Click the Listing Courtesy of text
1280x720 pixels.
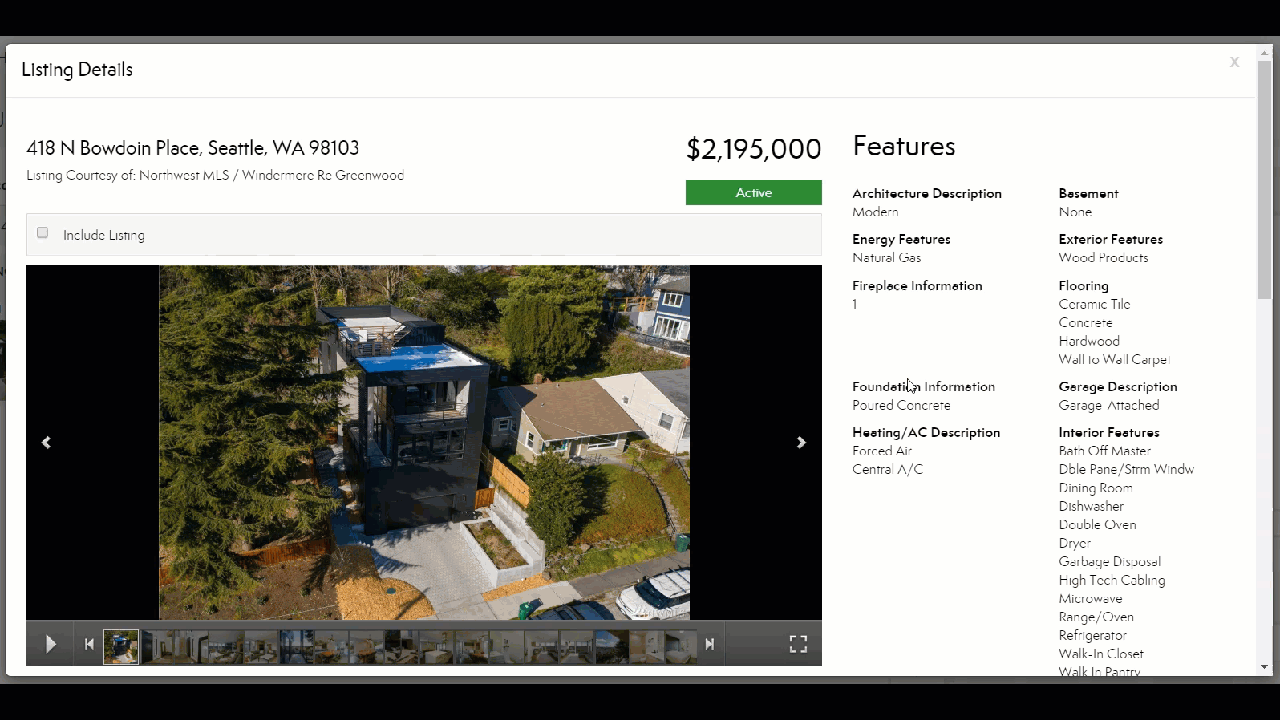215,176
